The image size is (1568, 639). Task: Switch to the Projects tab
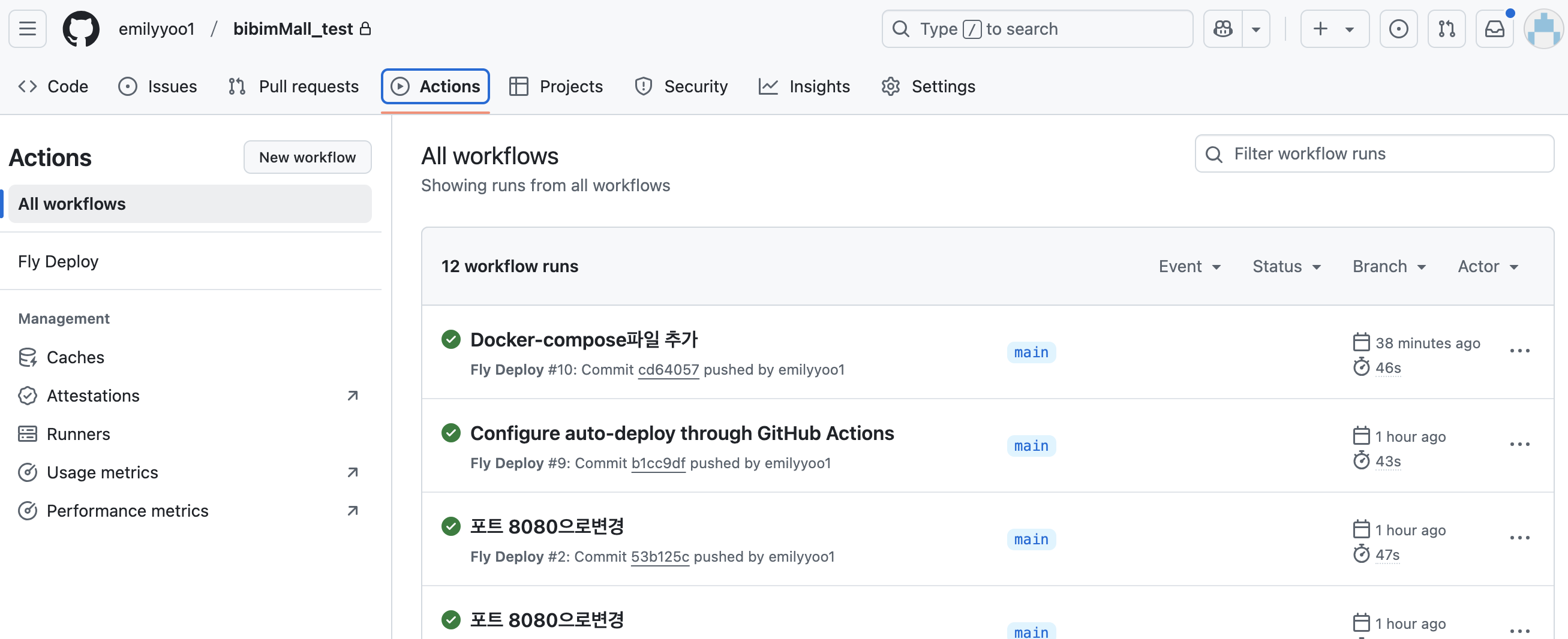tap(555, 86)
